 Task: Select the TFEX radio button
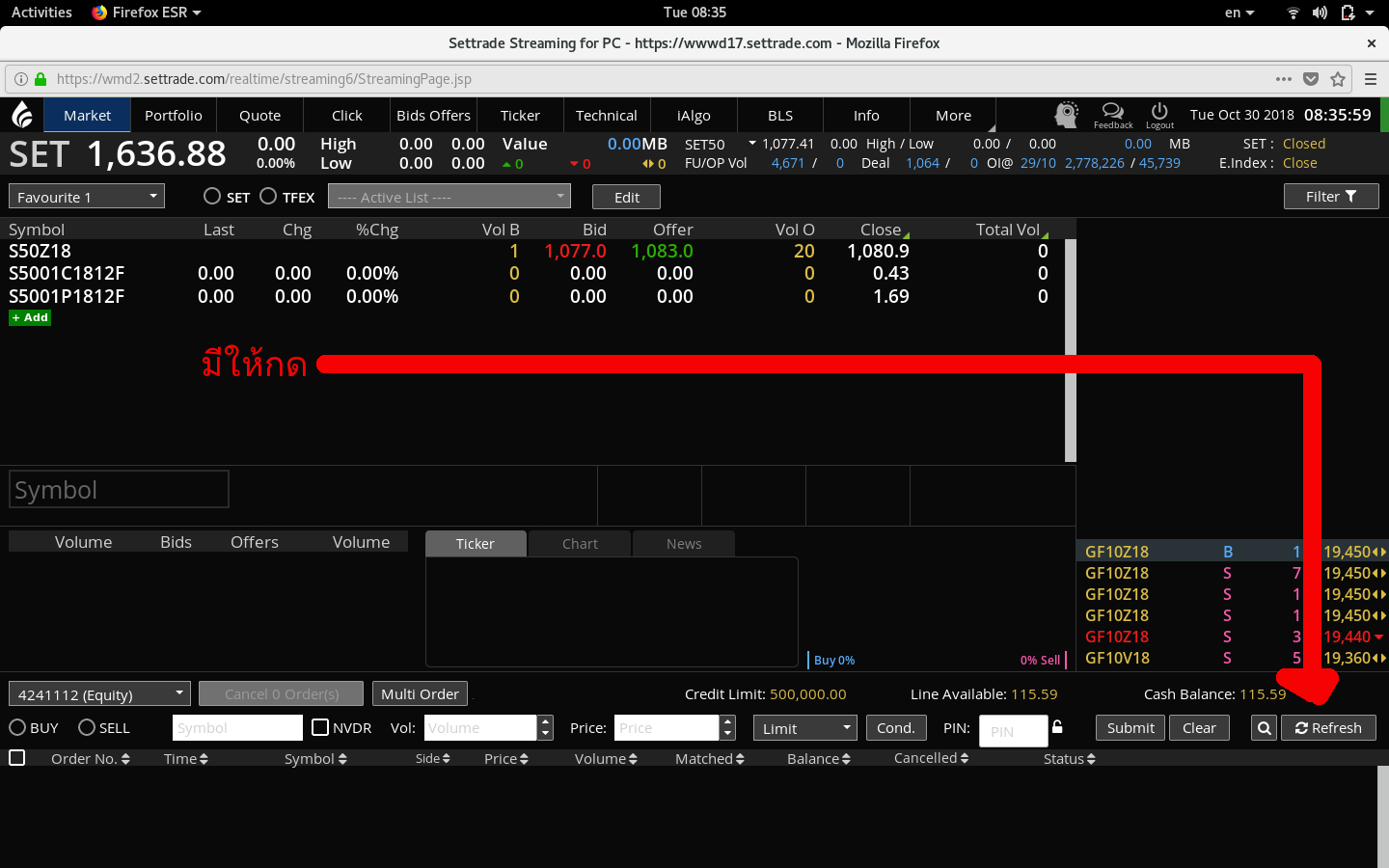coord(268,196)
